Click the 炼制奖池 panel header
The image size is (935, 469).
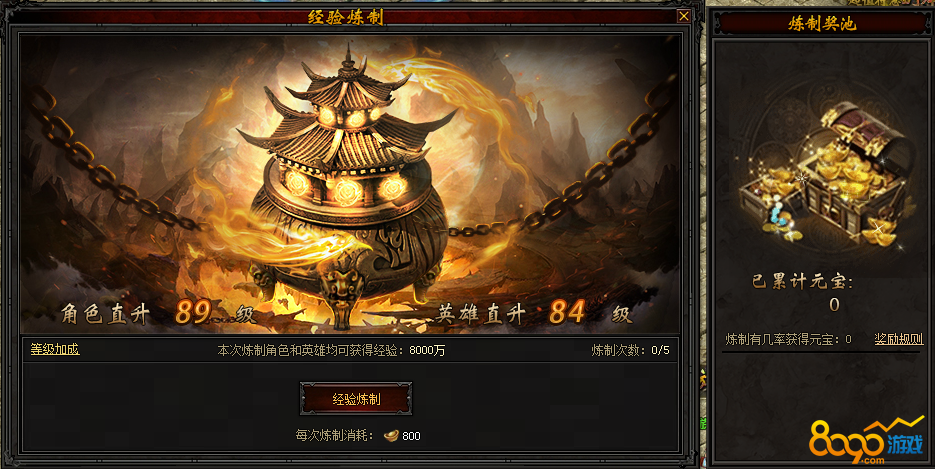pyautogui.click(x=822, y=23)
